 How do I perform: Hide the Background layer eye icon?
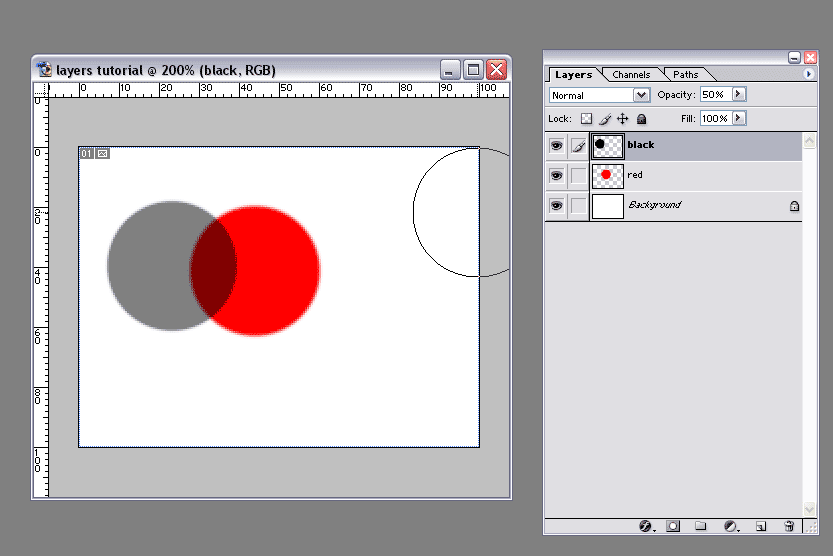(x=556, y=206)
